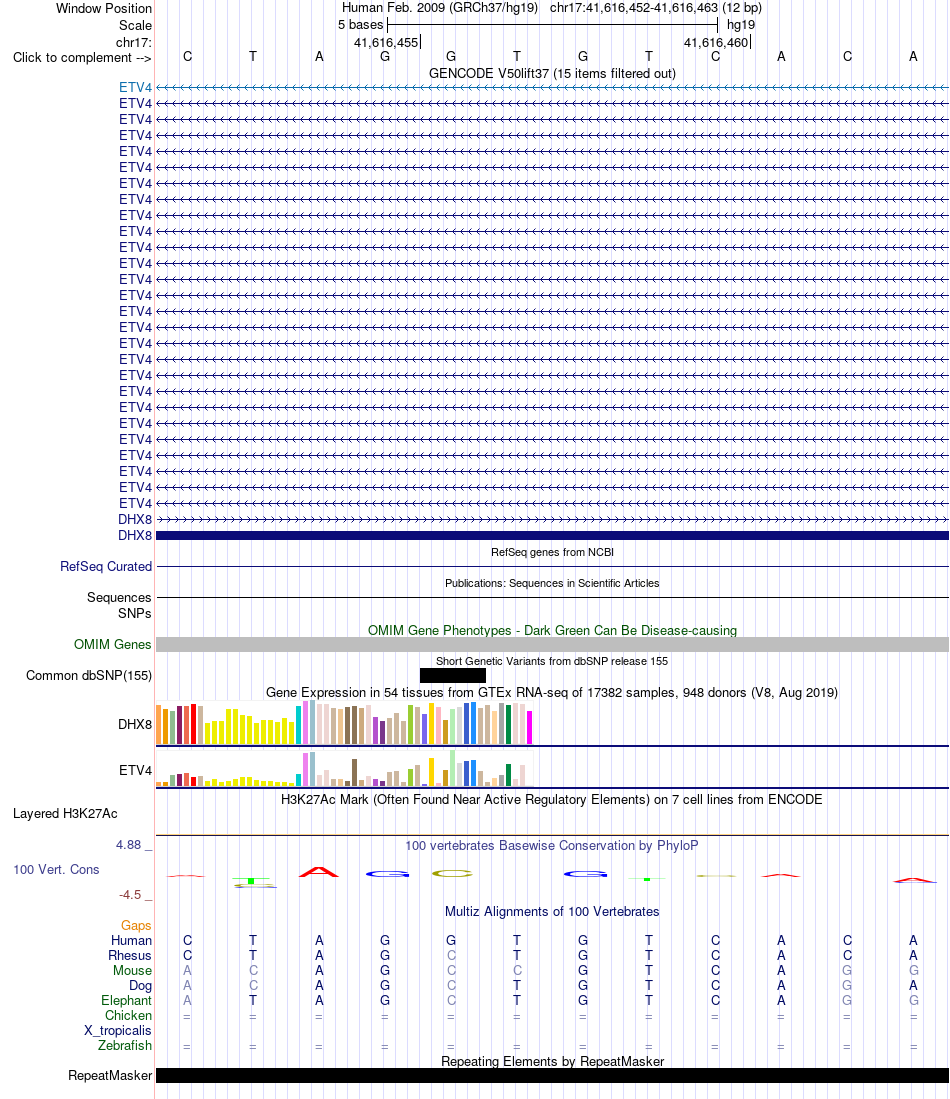
Task: Select the Chicken alignment row label
Action: 128,1016
